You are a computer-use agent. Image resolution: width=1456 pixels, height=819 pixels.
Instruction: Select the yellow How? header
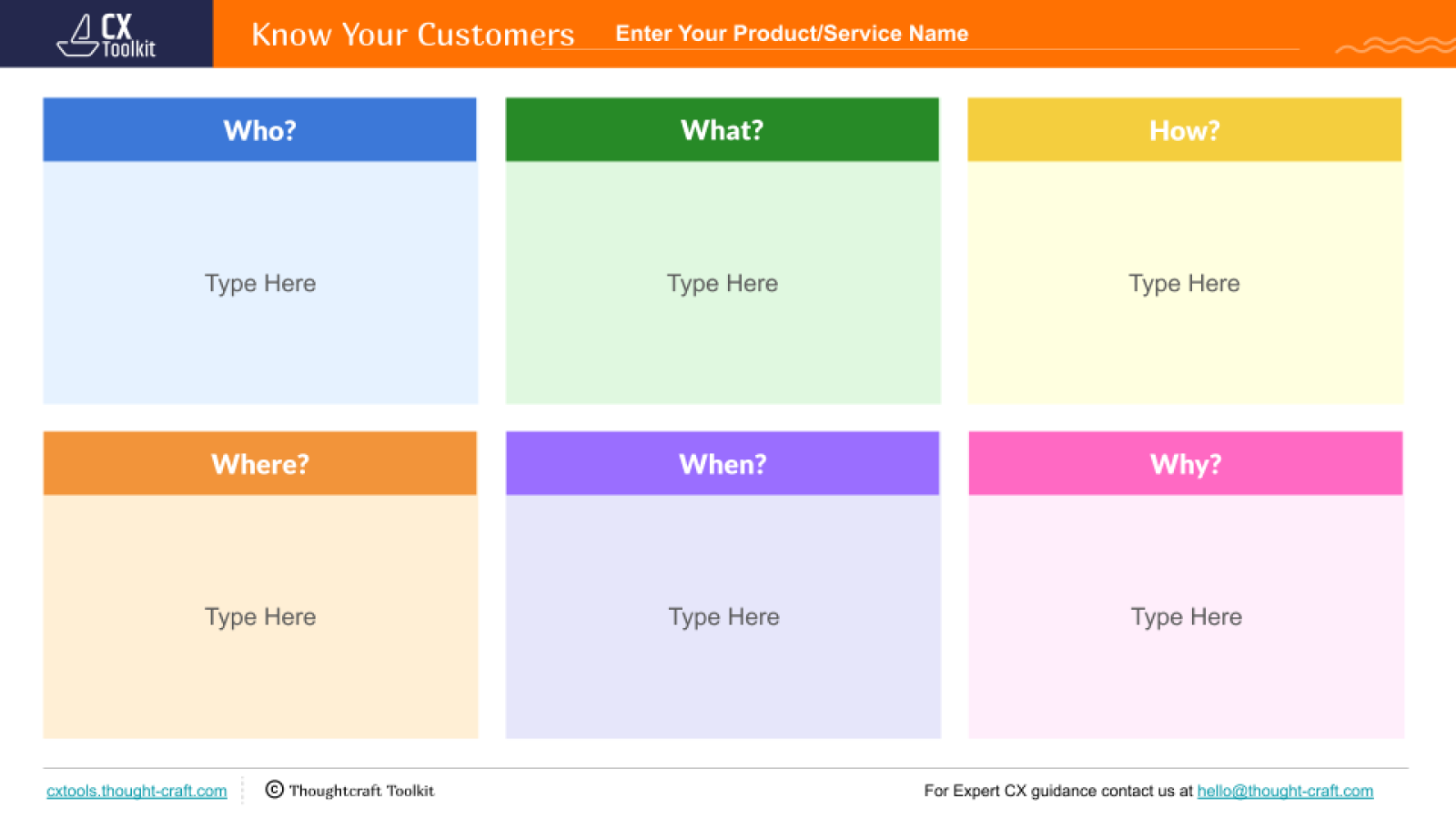1184,130
